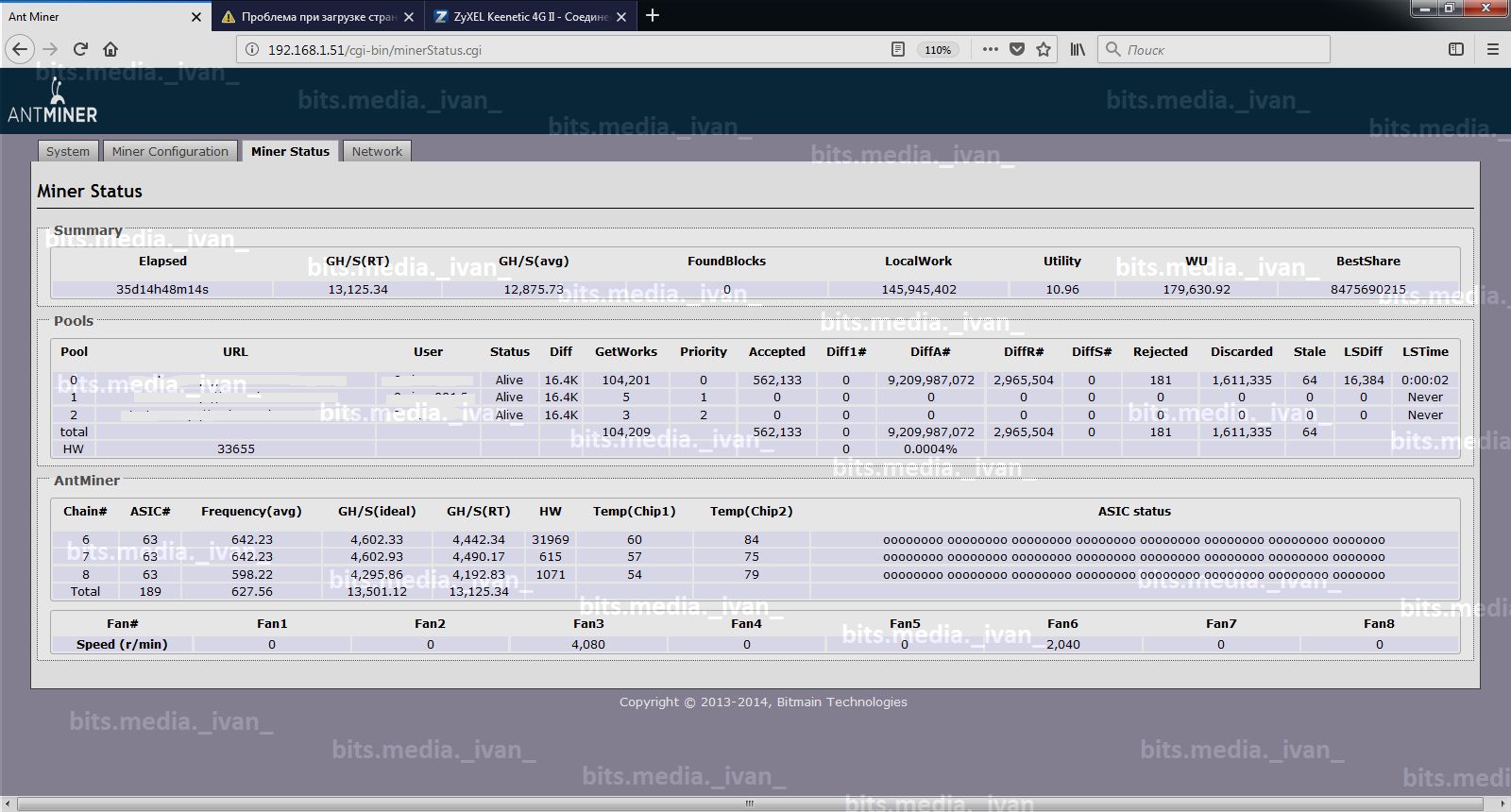Click chain 6 HW value 31969
The height and width of the screenshot is (812, 1511).
click(x=551, y=540)
